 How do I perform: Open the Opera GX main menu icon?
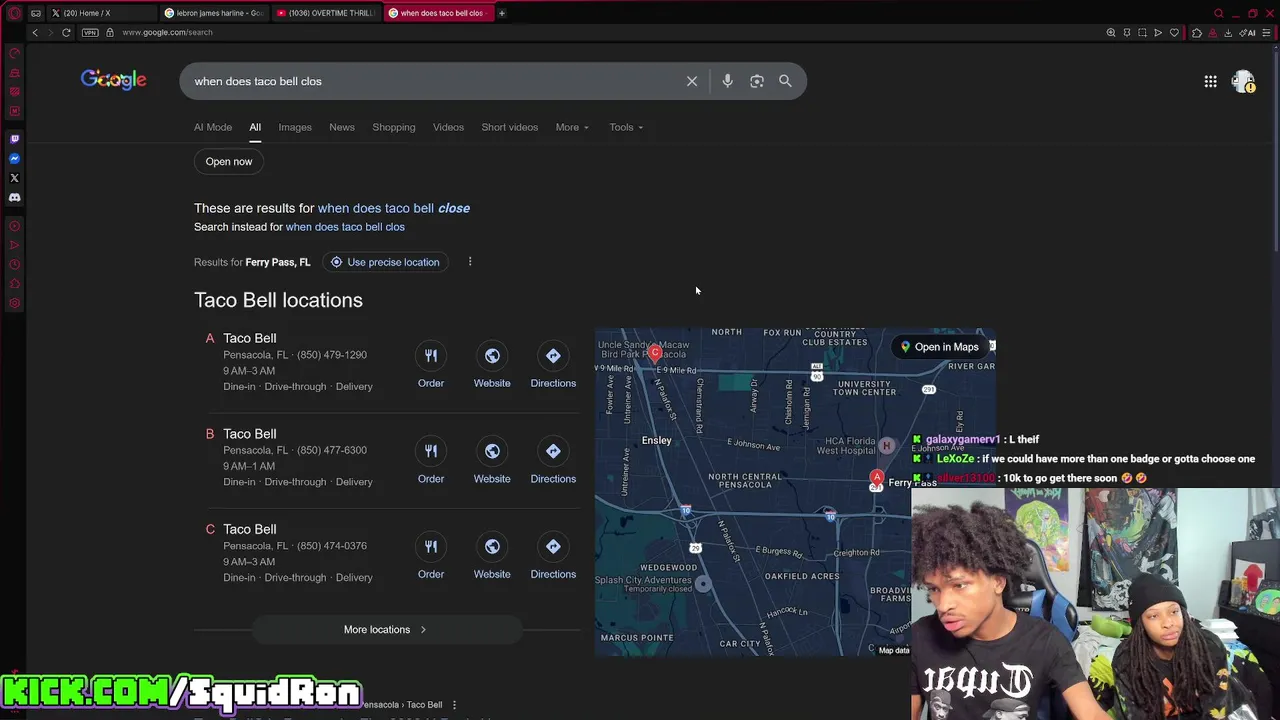(x=14, y=13)
